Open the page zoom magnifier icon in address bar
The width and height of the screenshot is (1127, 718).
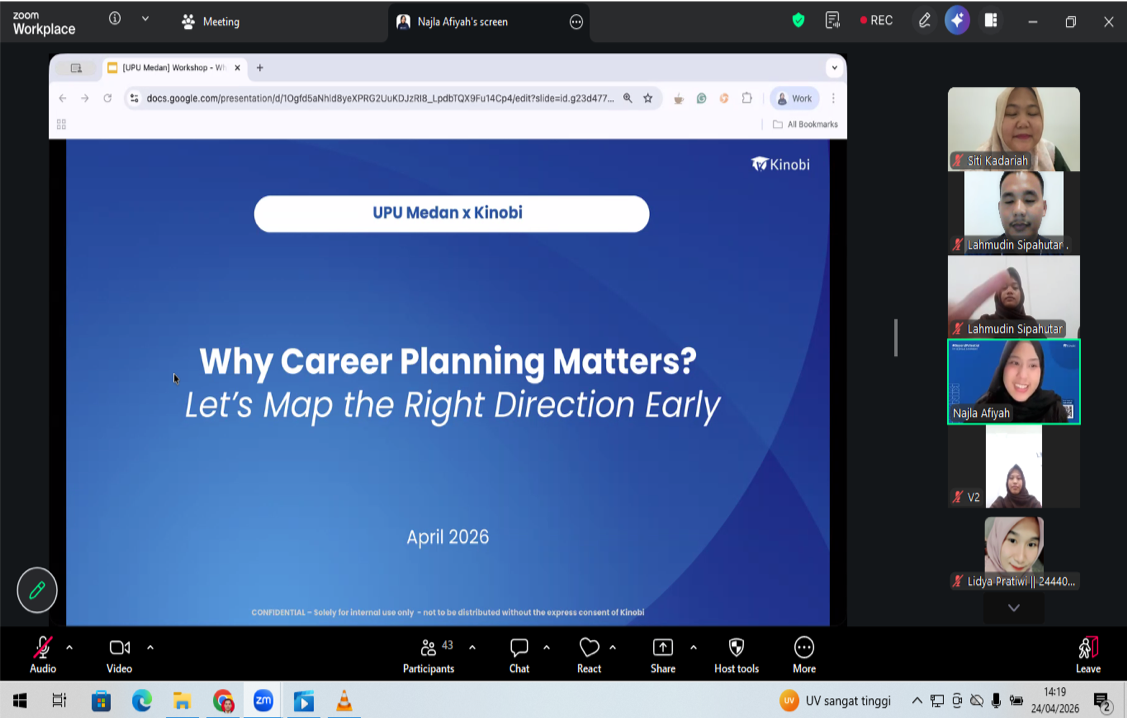(627, 98)
